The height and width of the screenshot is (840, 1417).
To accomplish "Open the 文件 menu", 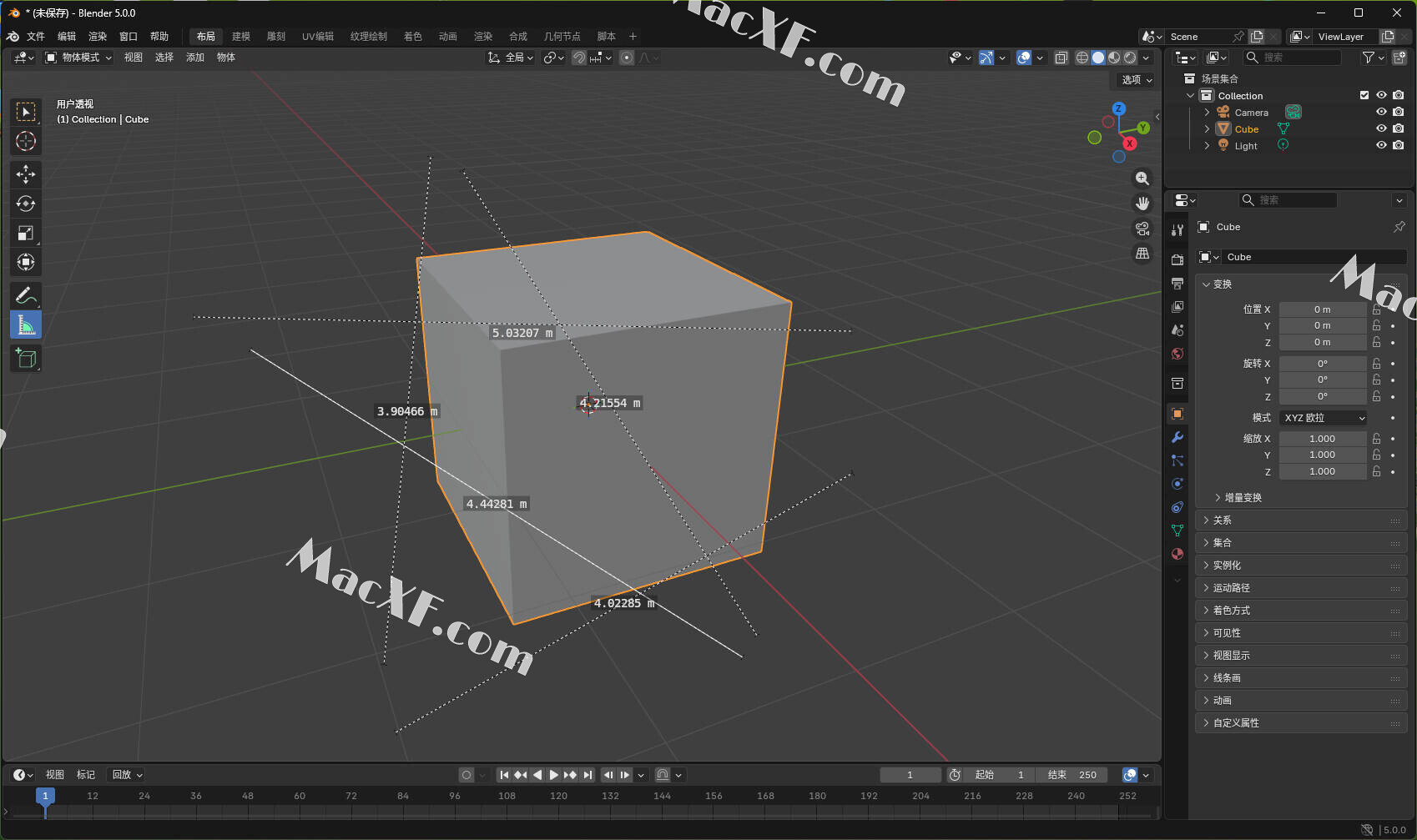I will pos(36,37).
